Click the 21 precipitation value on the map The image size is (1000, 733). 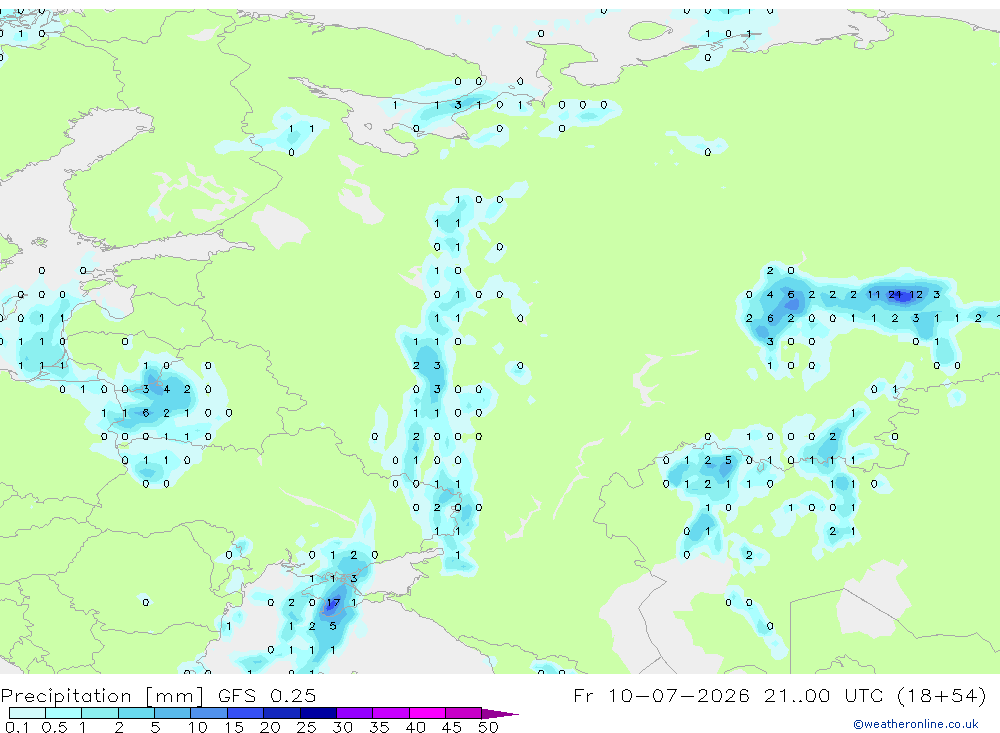(895, 295)
